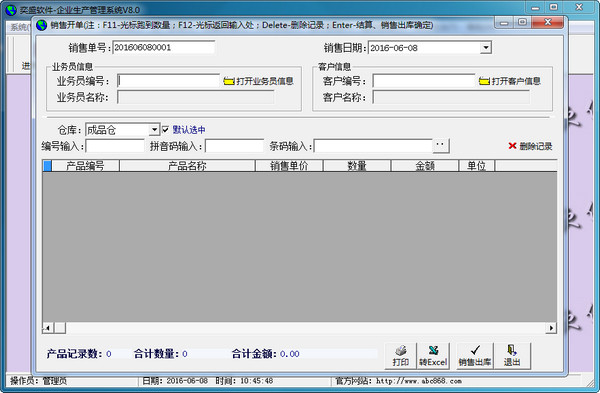
Task: Click the grid's left scroll arrow
Action: [x=48, y=328]
